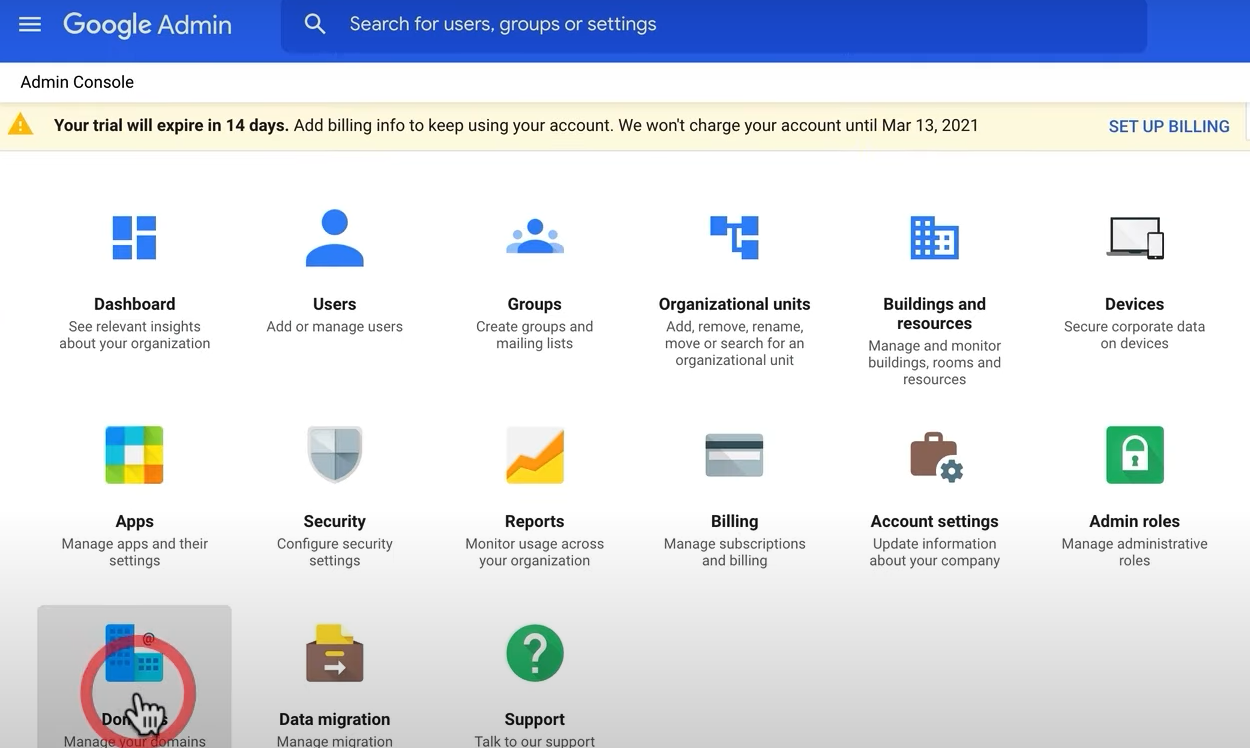Open the Admin roles lock icon
This screenshot has width=1250, height=748.
coord(1135,455)
